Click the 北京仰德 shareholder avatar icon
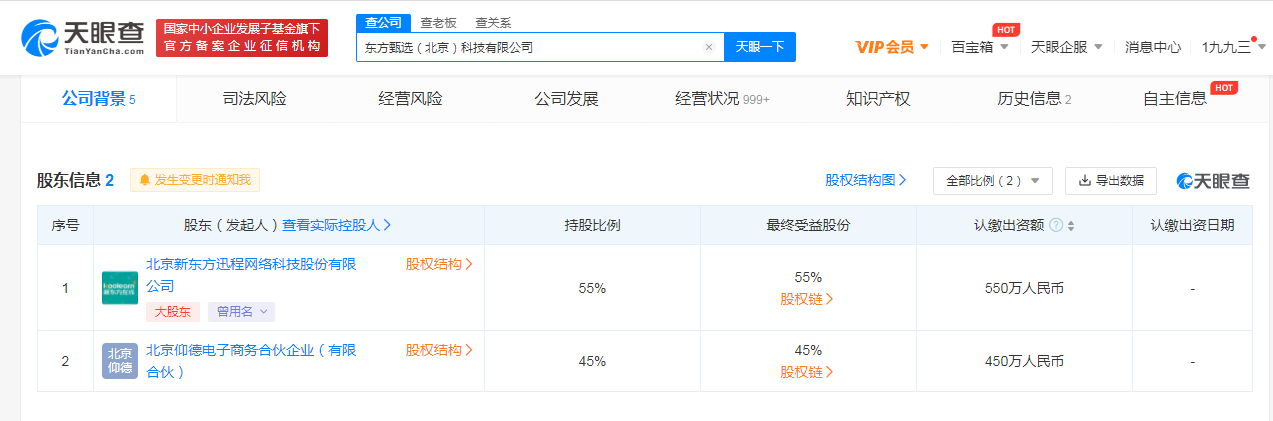 [120, 360]
